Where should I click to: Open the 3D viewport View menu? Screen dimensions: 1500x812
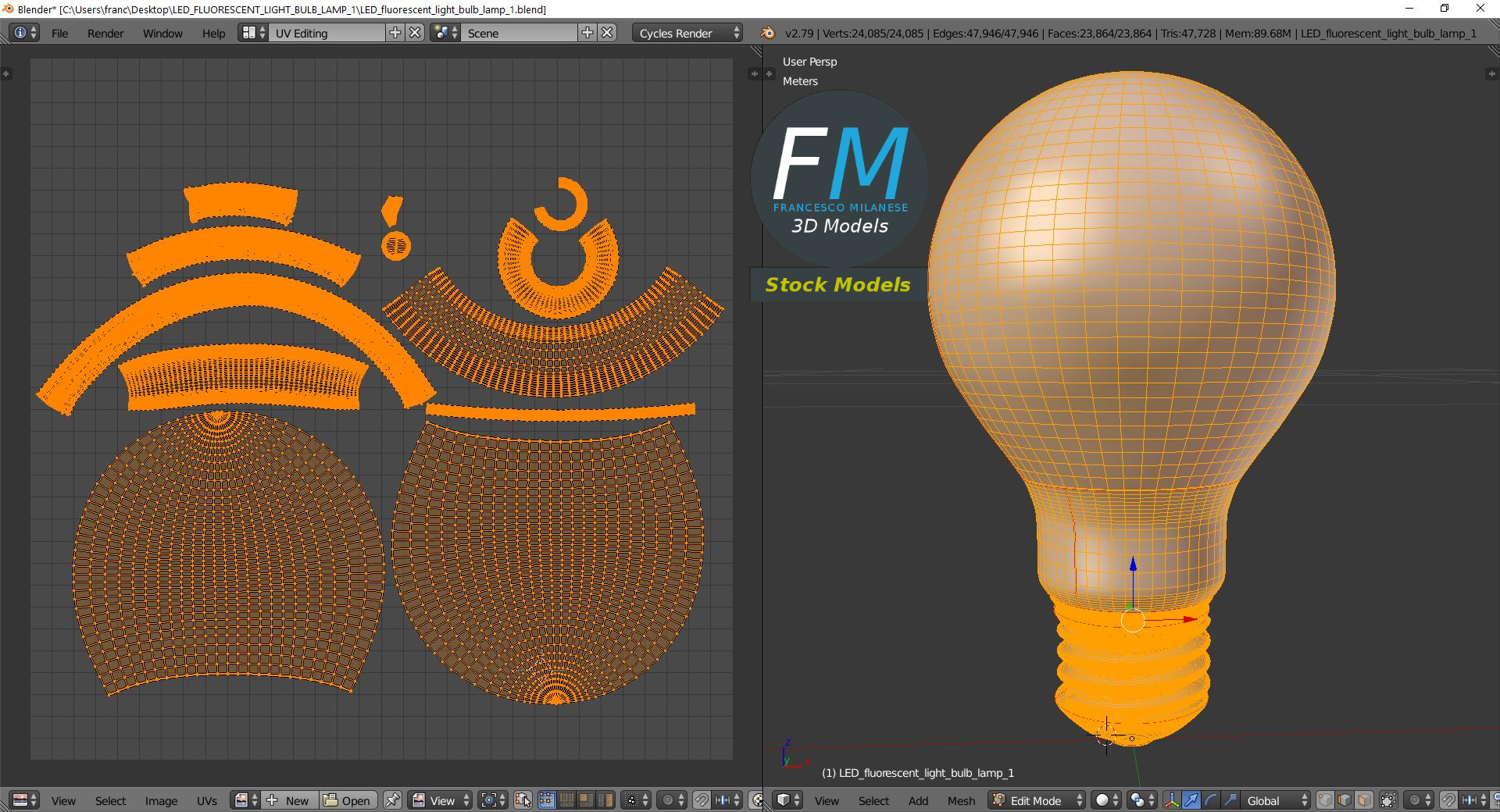[x=827, y=801]
